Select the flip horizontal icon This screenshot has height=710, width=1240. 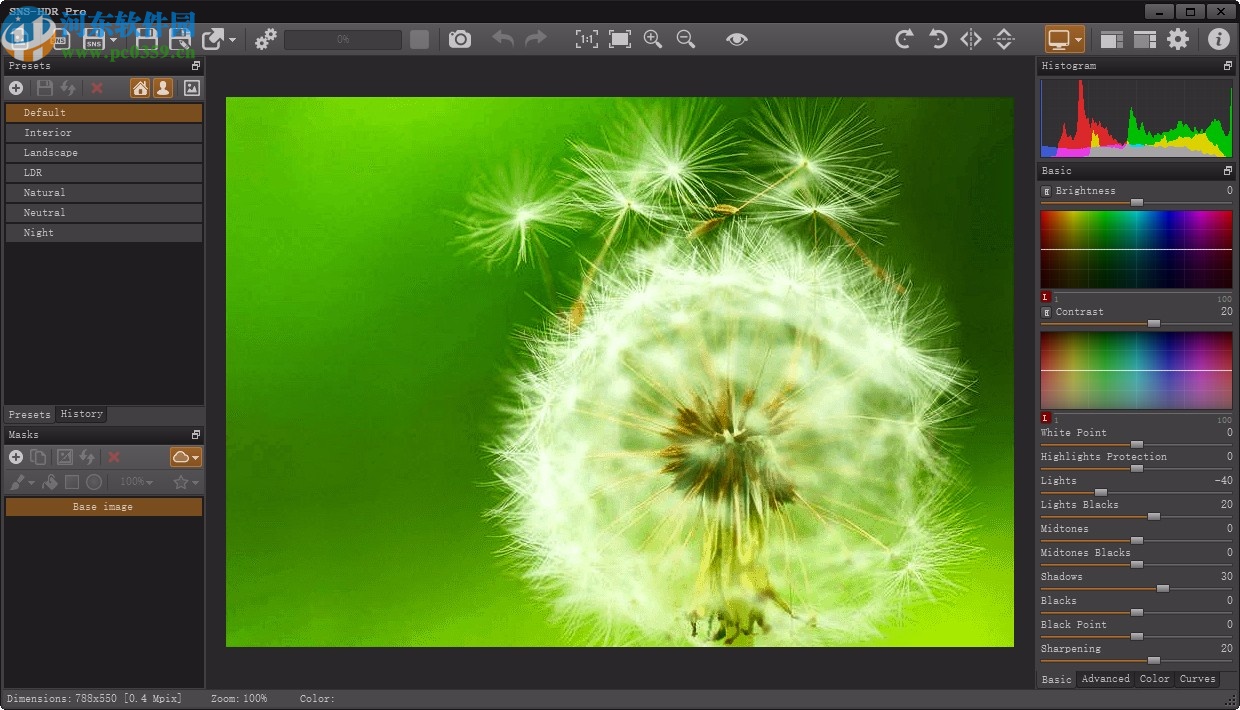(969, 39)
